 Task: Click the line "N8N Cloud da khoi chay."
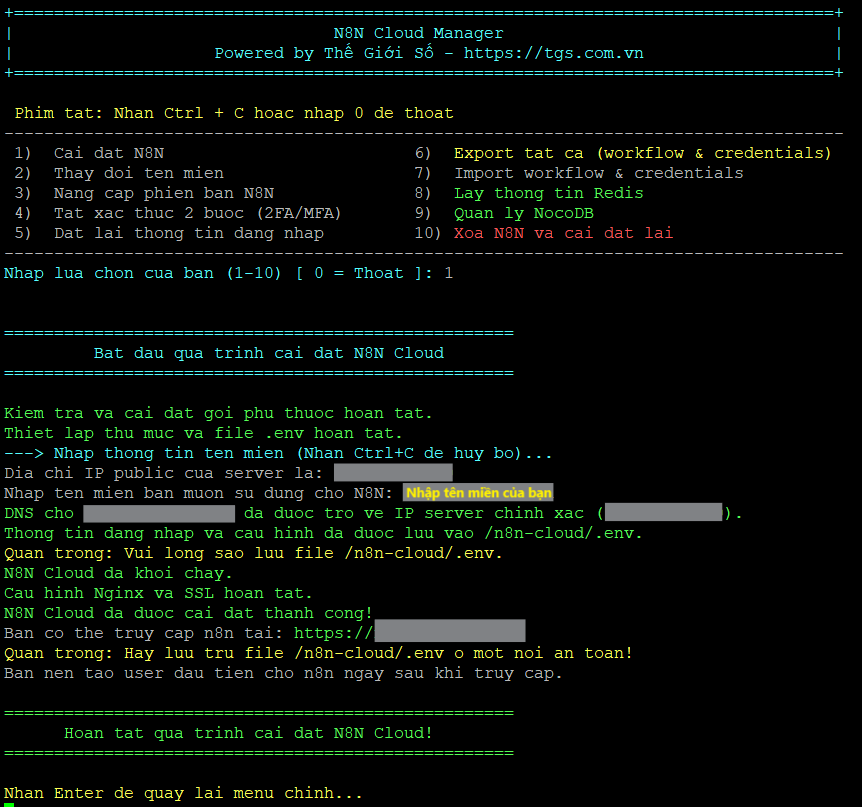(118, 573)
